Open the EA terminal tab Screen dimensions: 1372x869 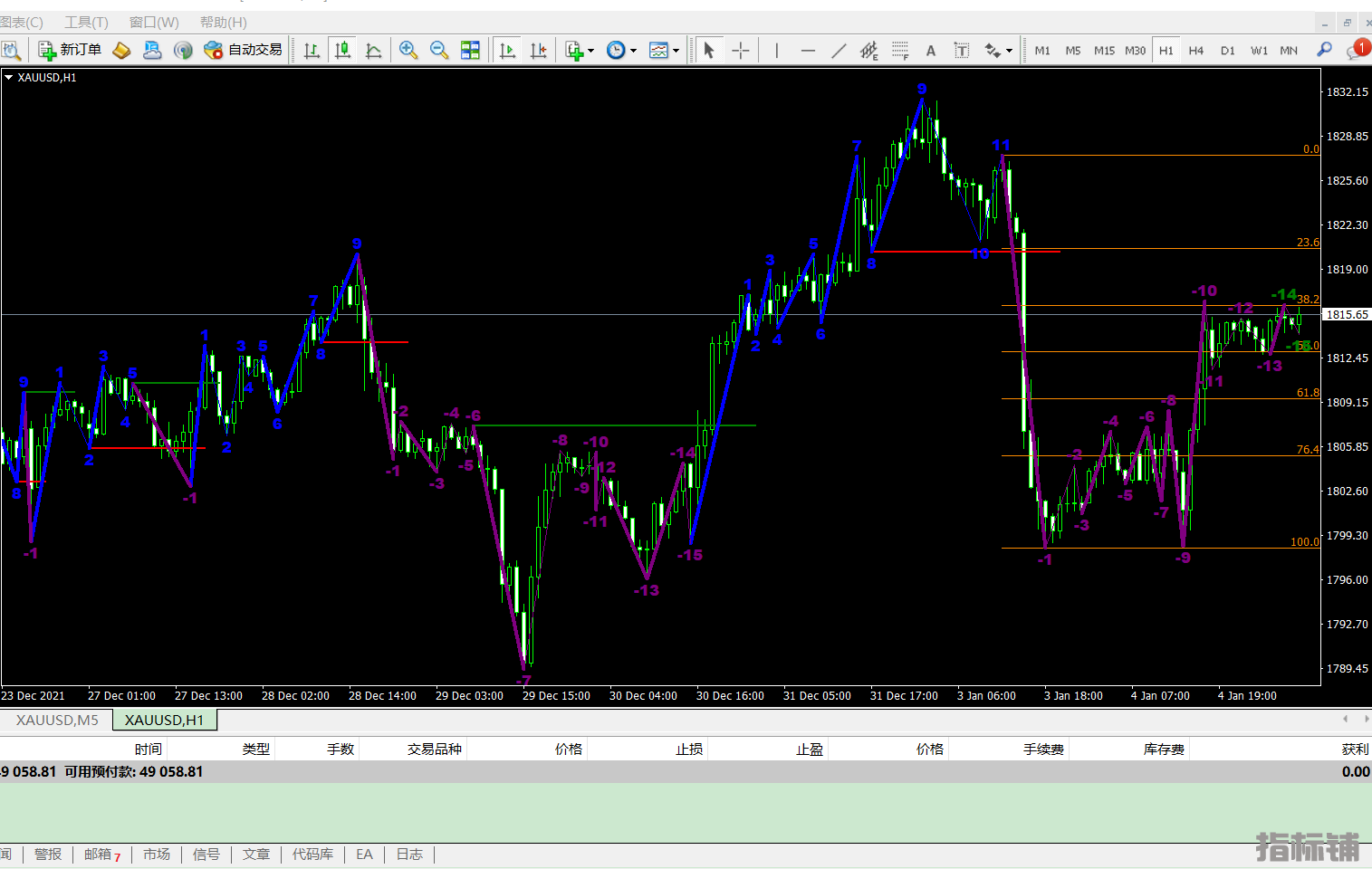[x=364, y=854]
